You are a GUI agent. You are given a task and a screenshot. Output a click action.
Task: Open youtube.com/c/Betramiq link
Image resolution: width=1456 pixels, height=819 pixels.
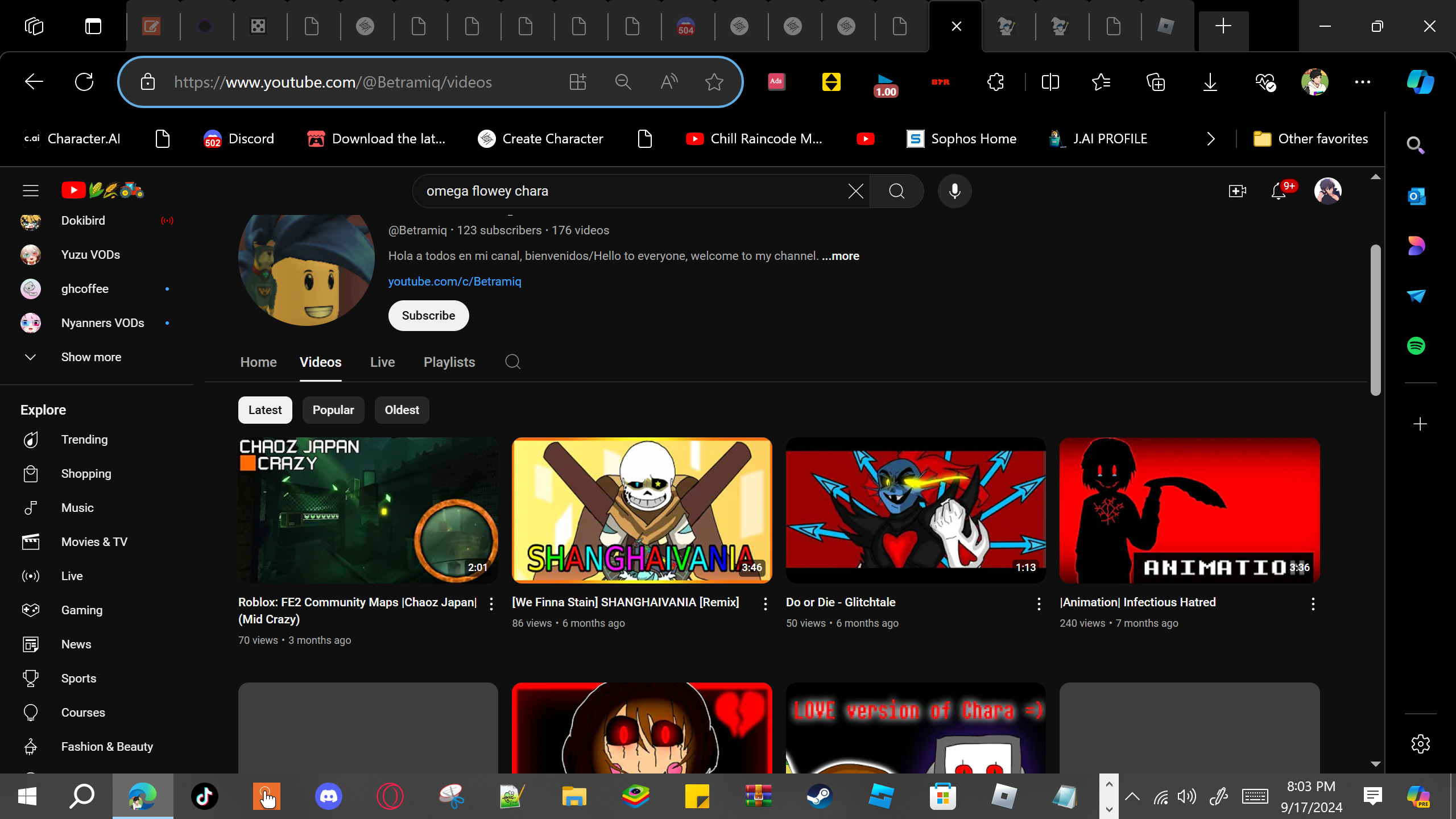pyautogui.click(x=454, y=282)
